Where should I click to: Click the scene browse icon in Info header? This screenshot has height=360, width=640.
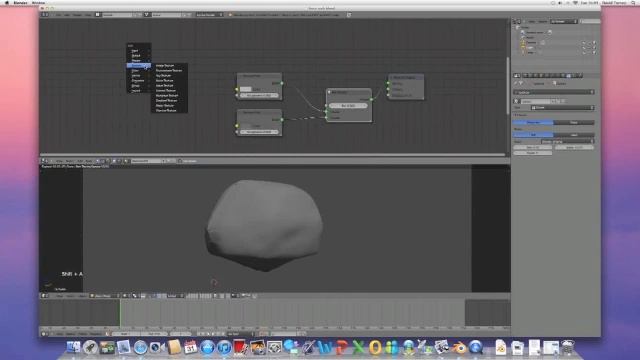point(147,15)
